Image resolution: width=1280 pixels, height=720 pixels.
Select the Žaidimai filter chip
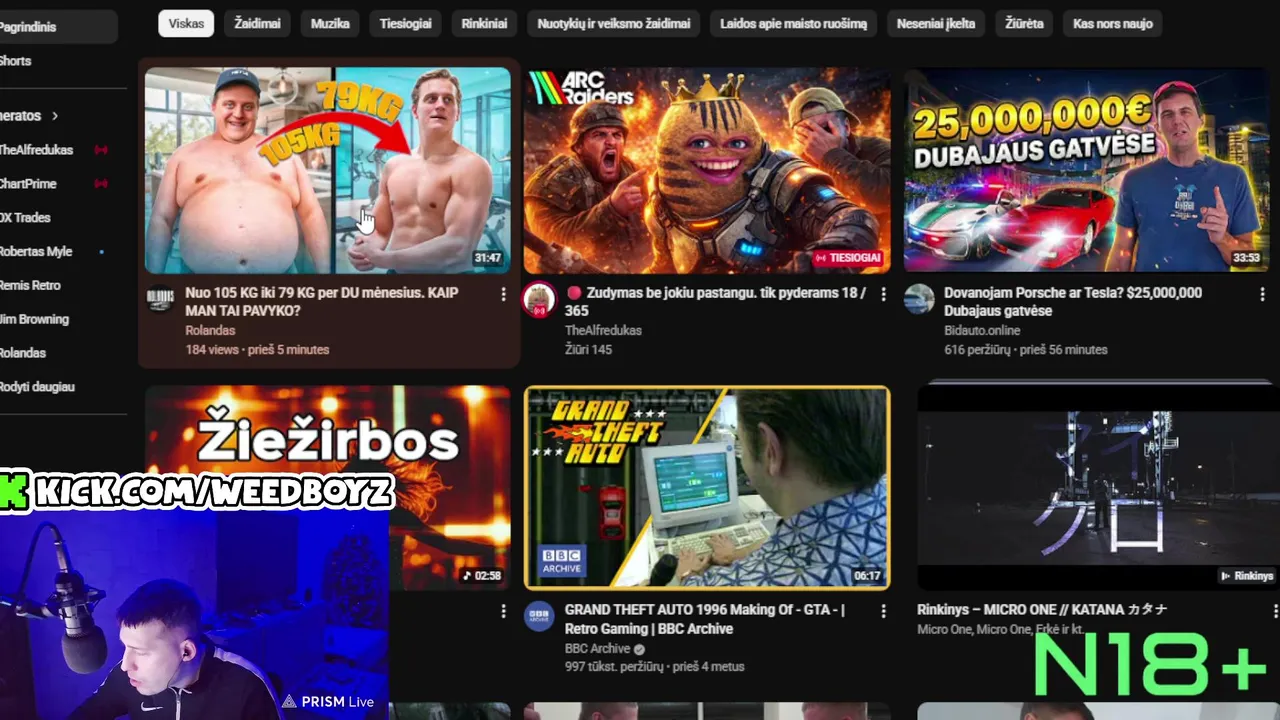pyautogui.click(x=257, y=23)
